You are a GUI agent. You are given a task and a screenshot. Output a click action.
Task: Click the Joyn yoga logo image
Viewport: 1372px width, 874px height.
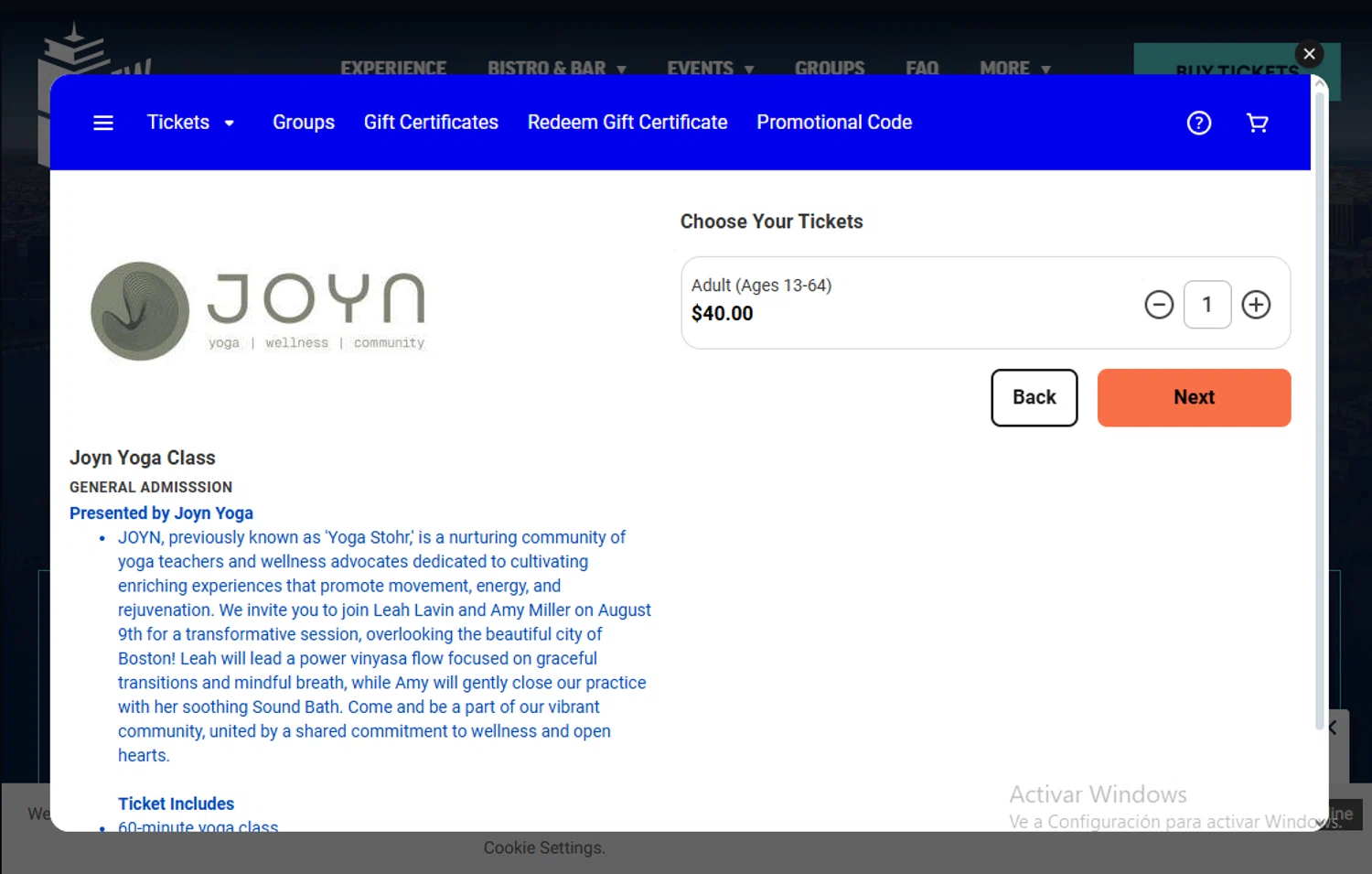[258, 311]
